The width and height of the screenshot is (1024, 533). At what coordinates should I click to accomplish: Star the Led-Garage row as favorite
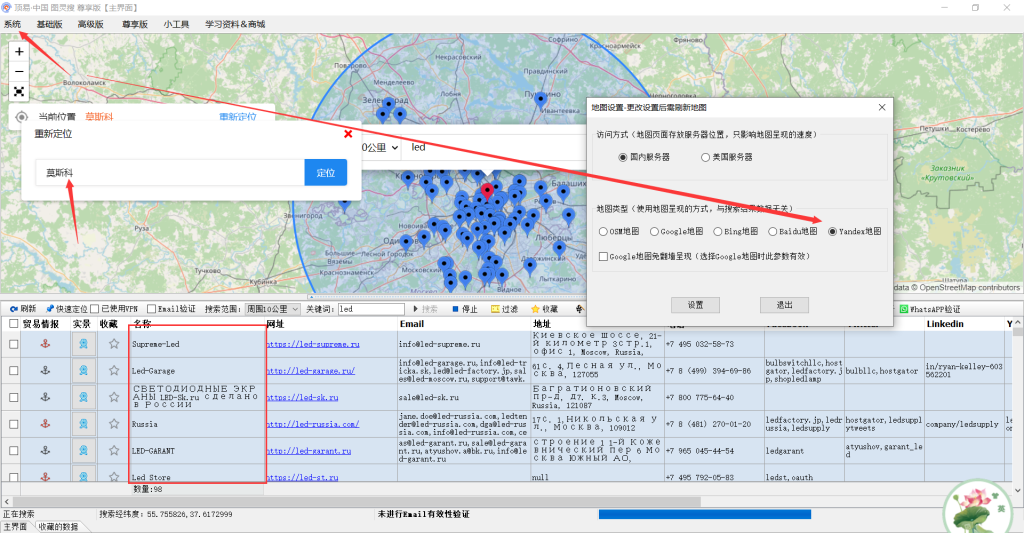114,371
